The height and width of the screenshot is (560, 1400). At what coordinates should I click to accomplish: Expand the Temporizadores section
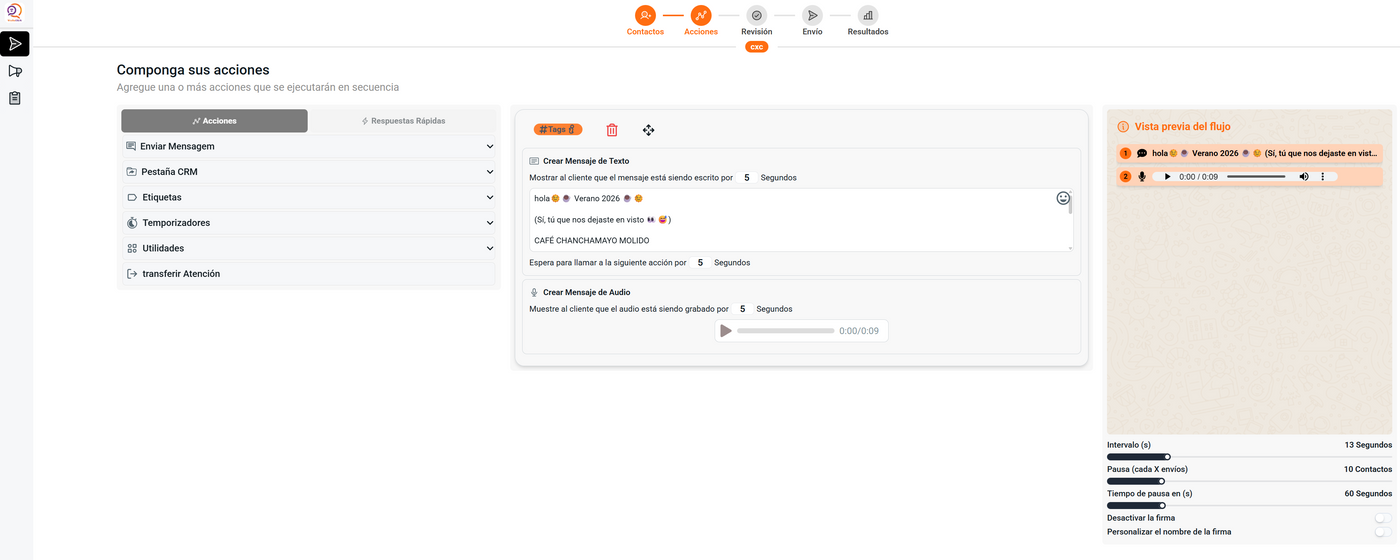click(x=309, y=223)
